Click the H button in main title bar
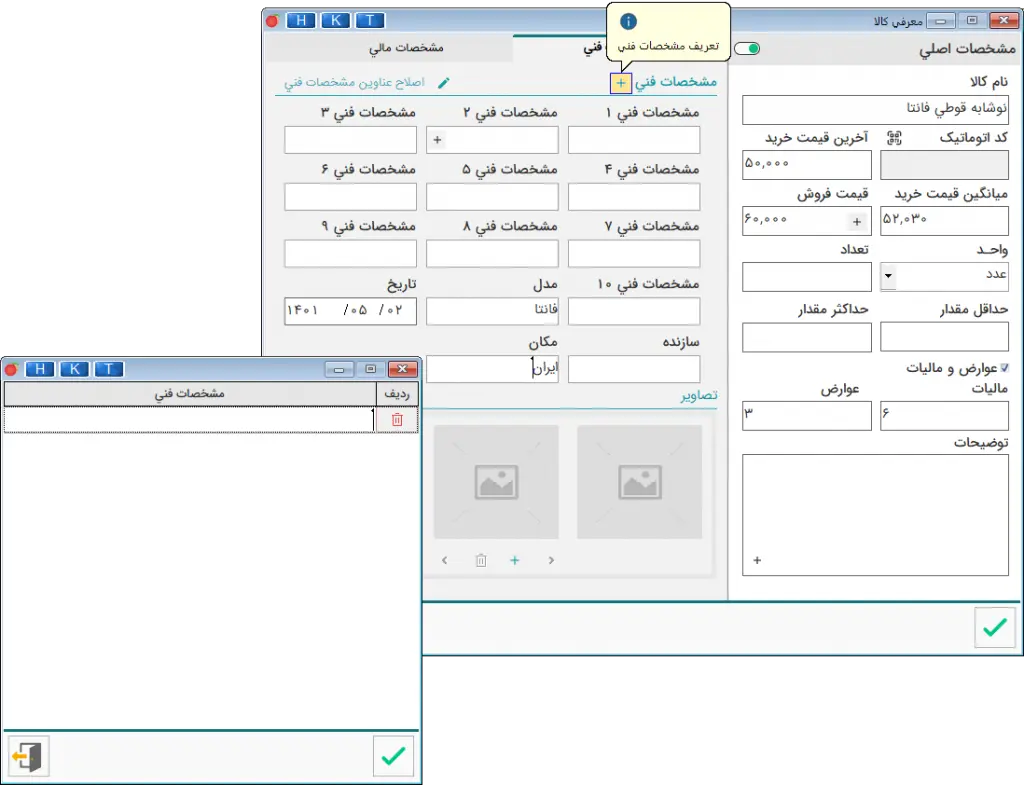 [x=300, y=20]
